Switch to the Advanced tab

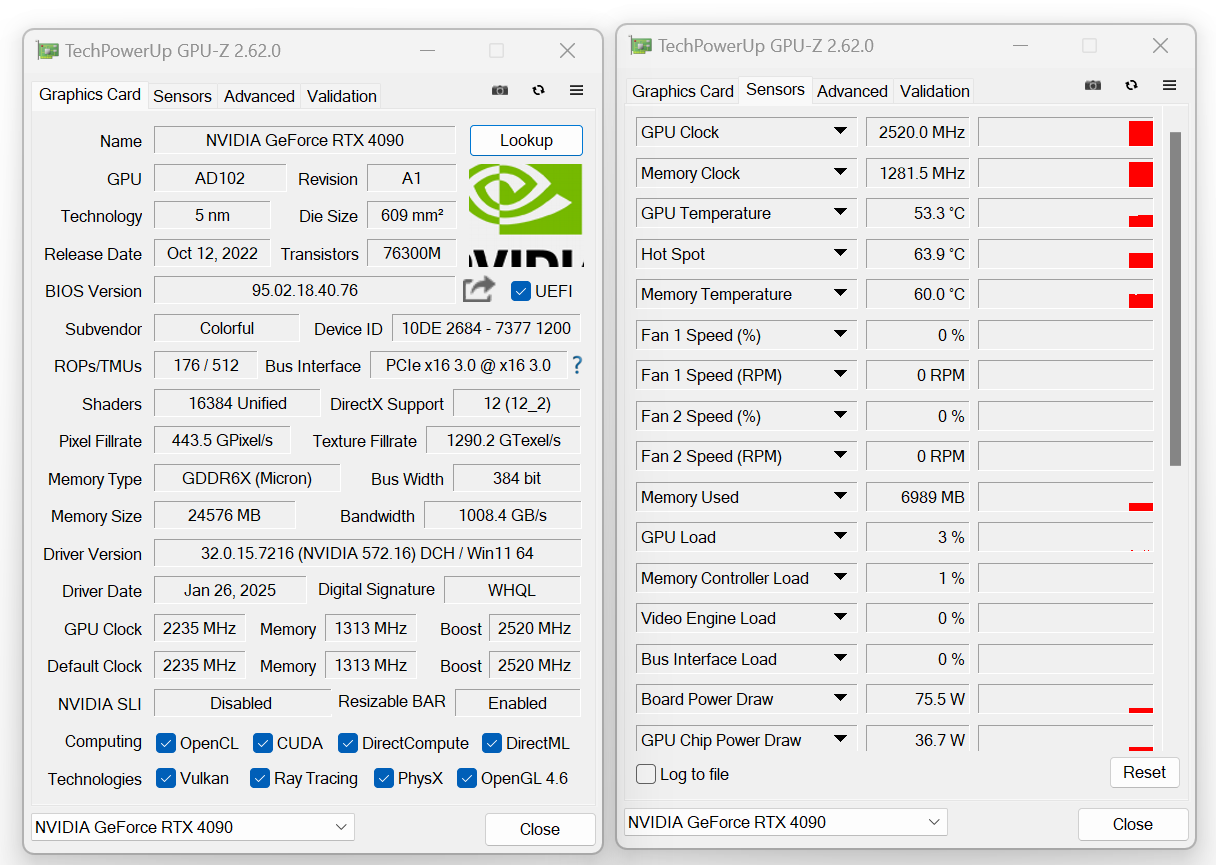[x=259, y=96]
